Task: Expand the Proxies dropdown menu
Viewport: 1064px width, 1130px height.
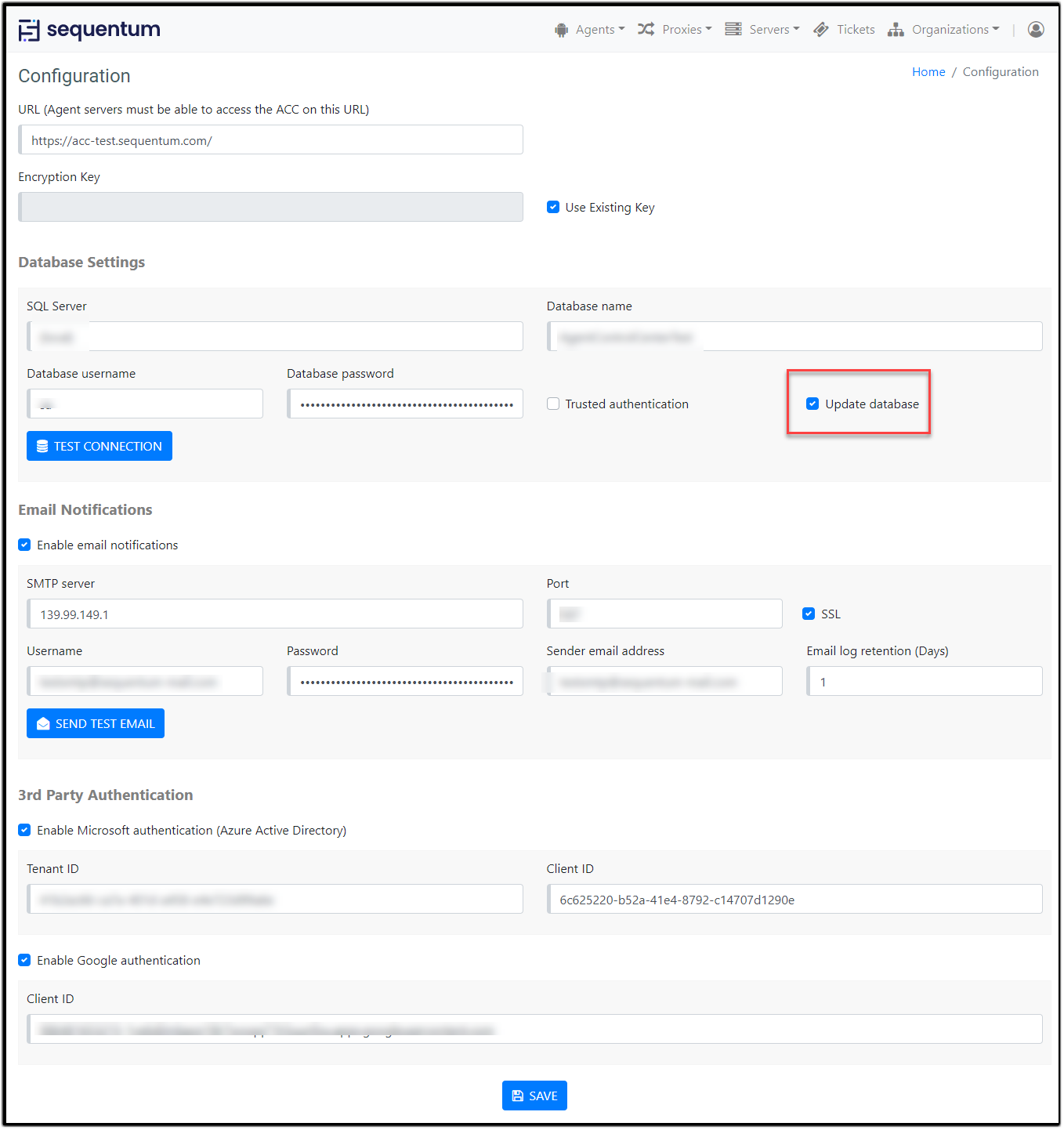Action: coord(686,30)
